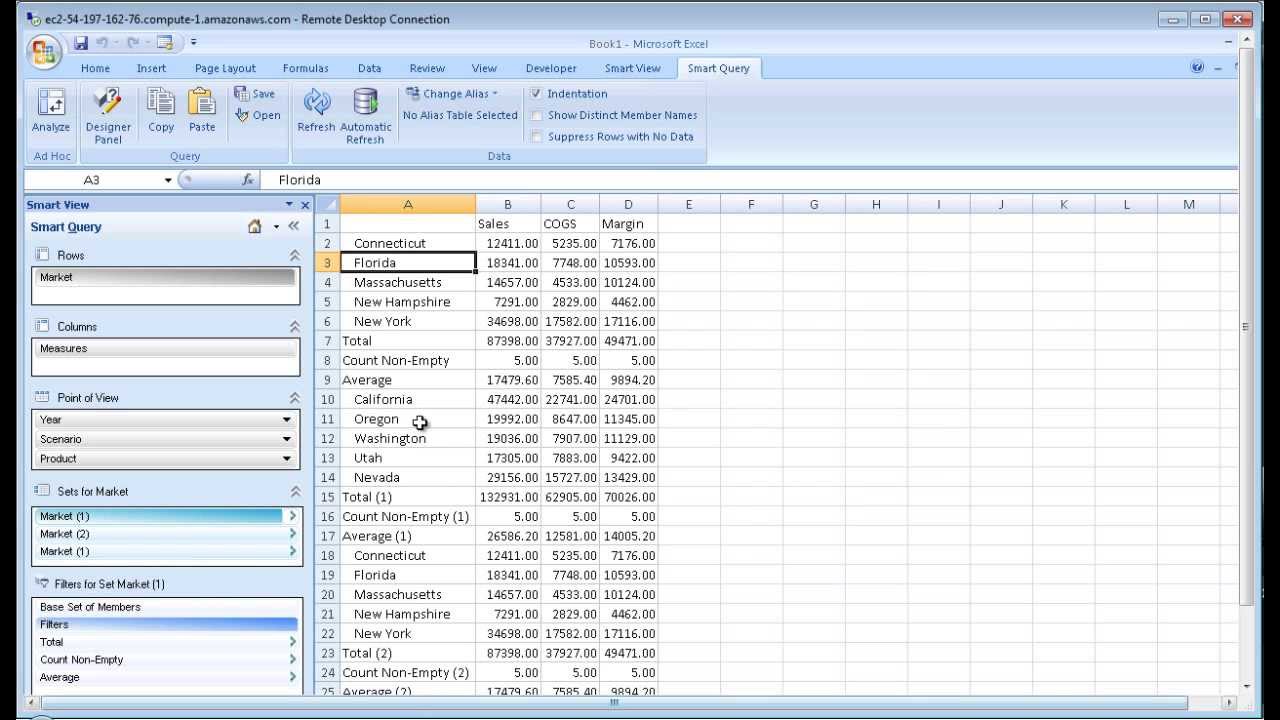Viewport: 1280px width, 720px height.
Task: Collapse the Point of View section
Action: 295,398
